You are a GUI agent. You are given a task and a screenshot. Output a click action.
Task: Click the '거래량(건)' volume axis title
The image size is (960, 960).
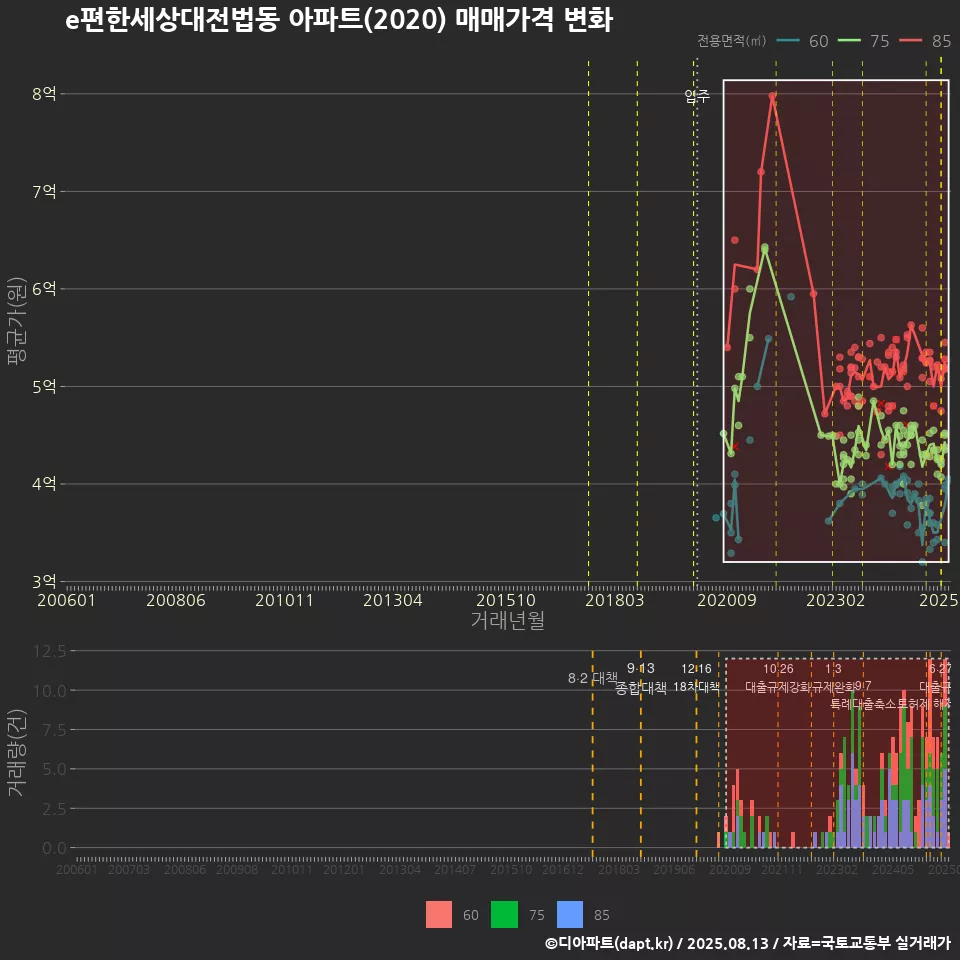17,752
